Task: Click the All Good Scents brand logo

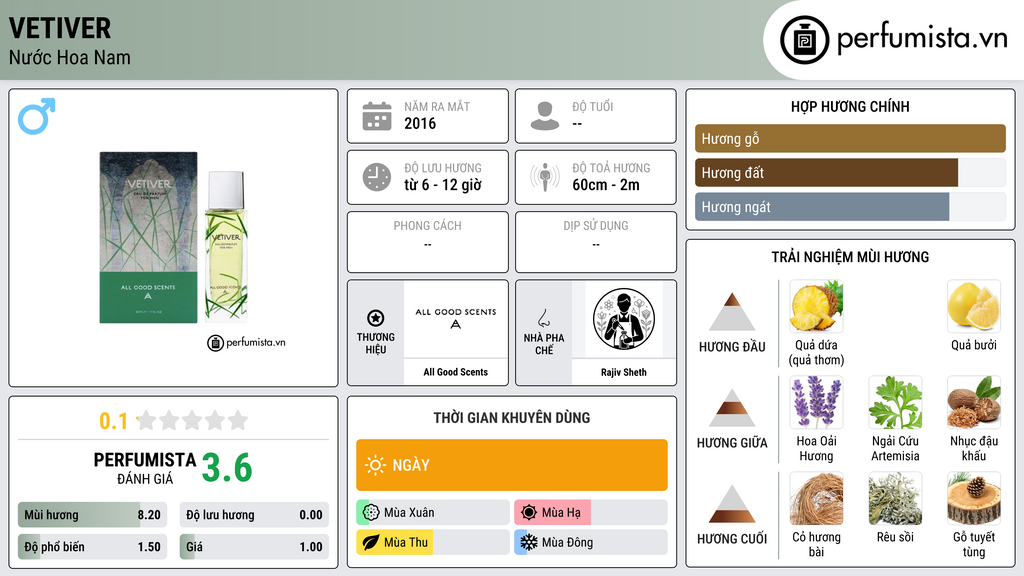Action: click(456, 319)
